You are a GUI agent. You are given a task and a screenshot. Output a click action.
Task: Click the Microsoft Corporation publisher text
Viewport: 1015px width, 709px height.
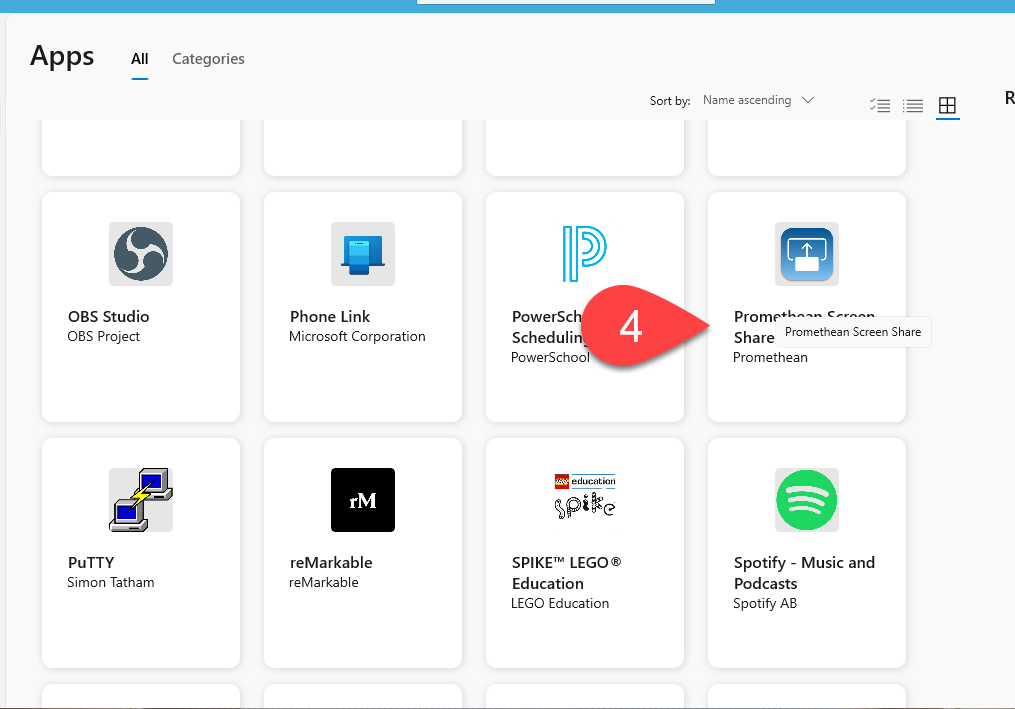[357, 337]
